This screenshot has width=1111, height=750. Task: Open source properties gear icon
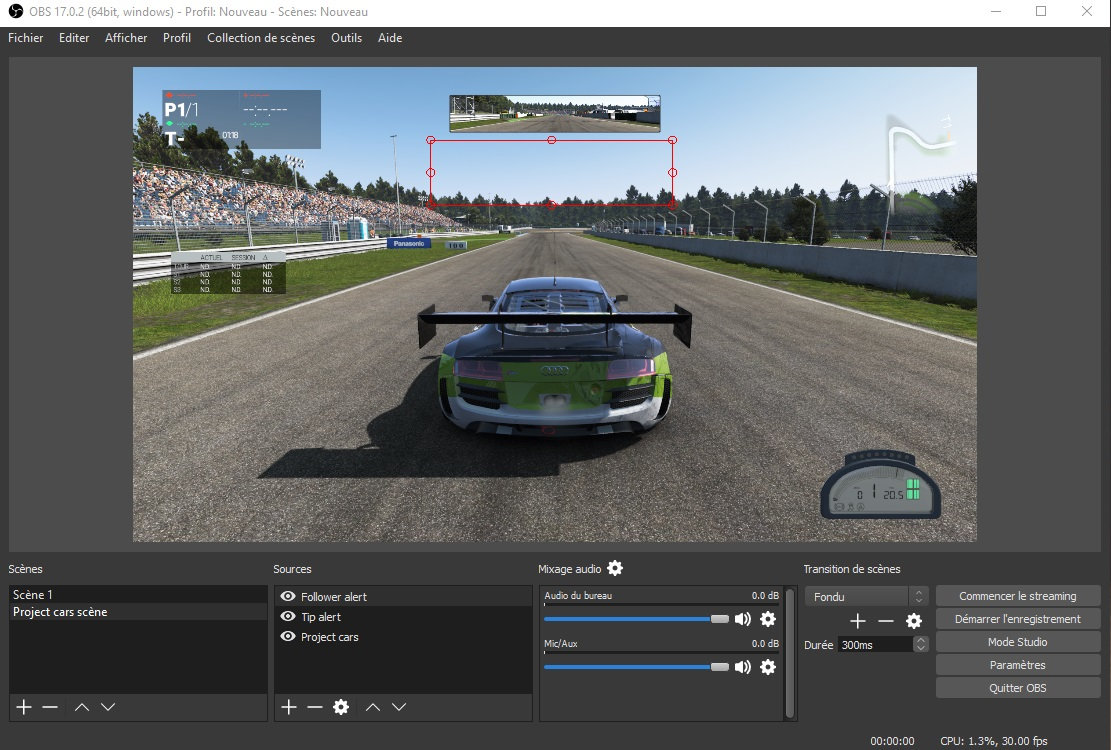(341, 707)
